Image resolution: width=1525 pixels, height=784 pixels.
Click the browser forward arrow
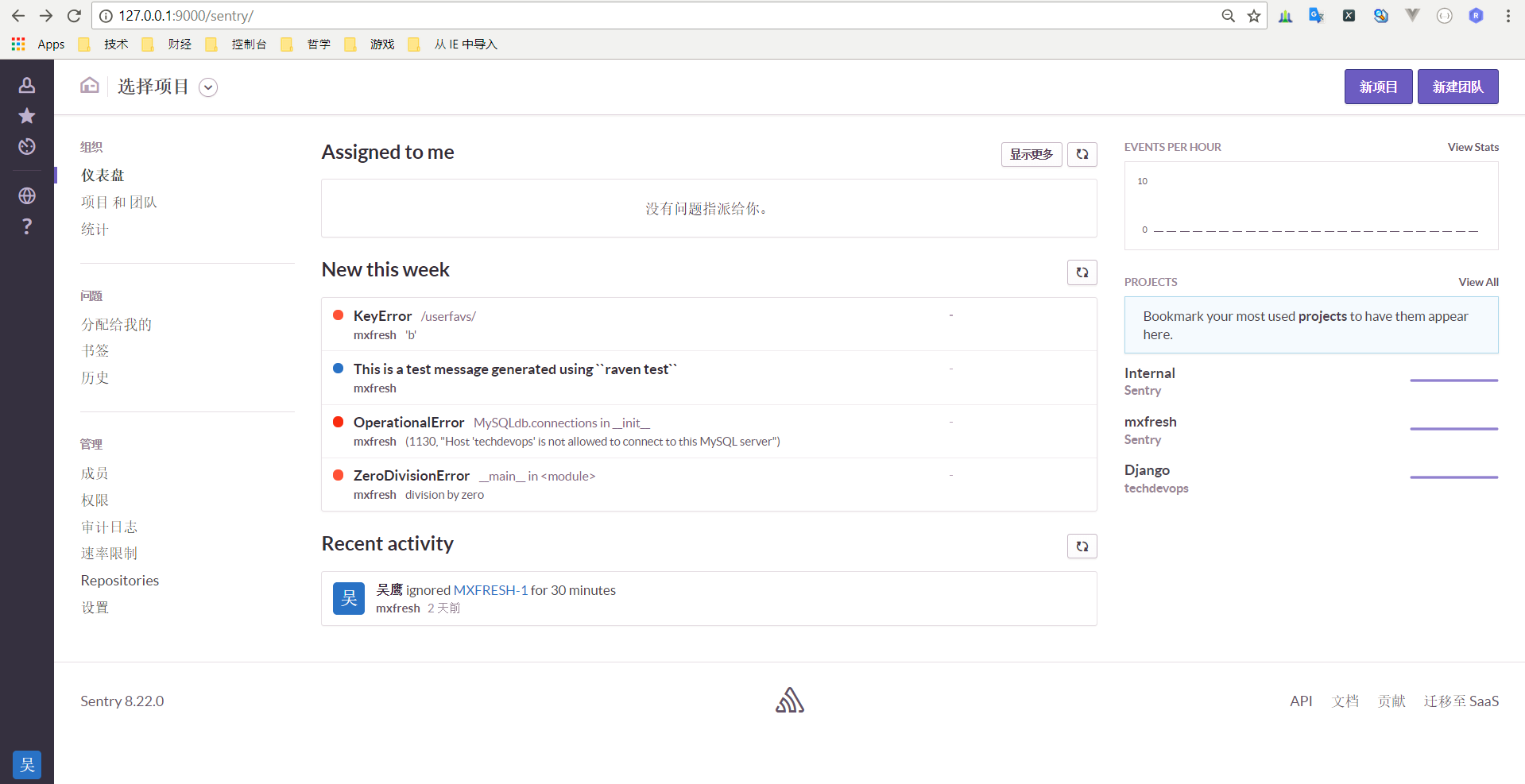(46, 16)
